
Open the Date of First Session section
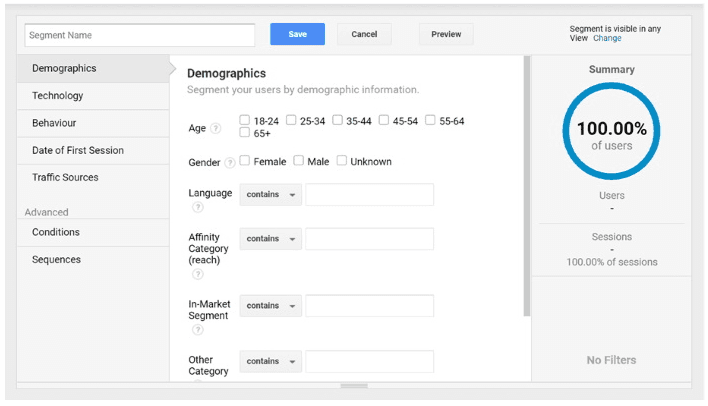click(93, 150)
